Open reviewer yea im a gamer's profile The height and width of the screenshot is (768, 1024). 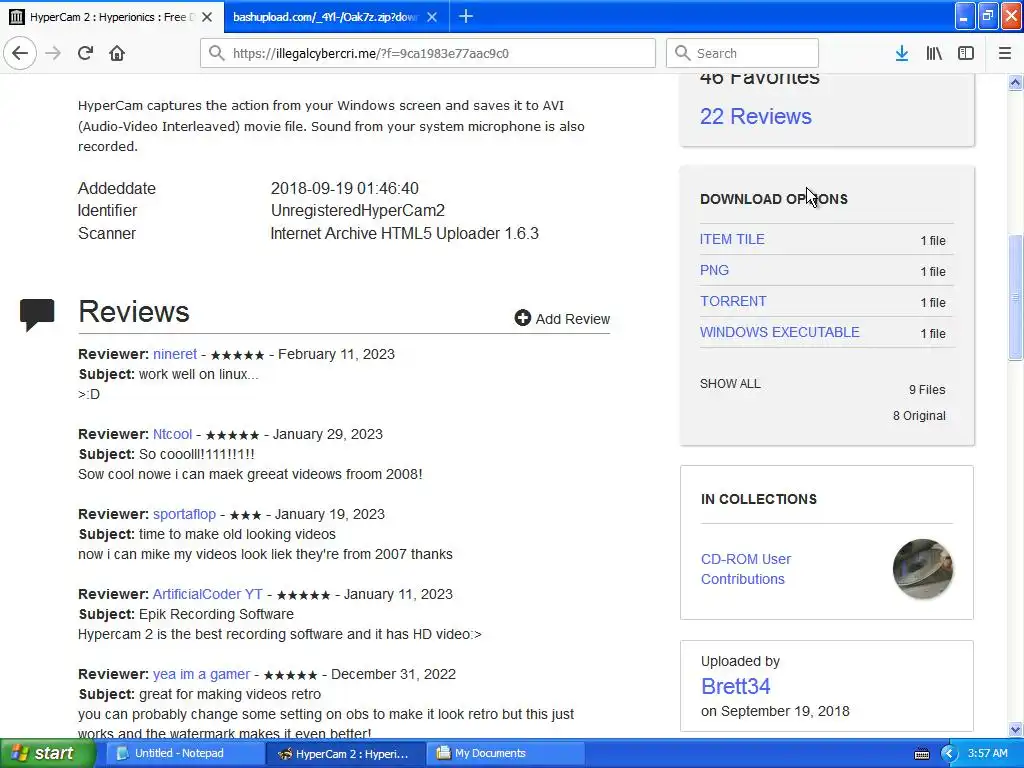pyautogui.click(x=201, y=674)
